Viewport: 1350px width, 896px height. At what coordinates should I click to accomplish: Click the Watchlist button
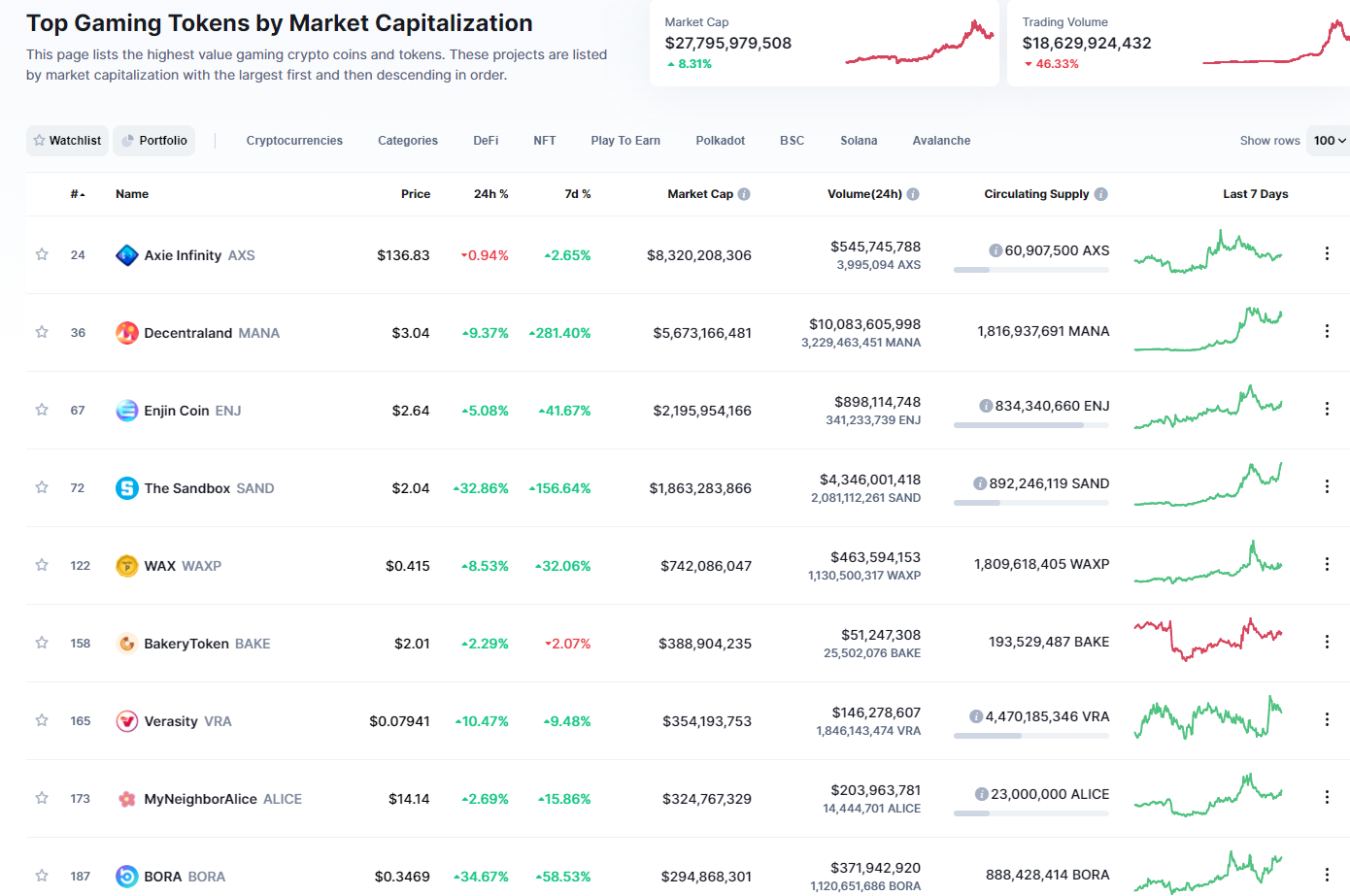[x=67, y=141]
